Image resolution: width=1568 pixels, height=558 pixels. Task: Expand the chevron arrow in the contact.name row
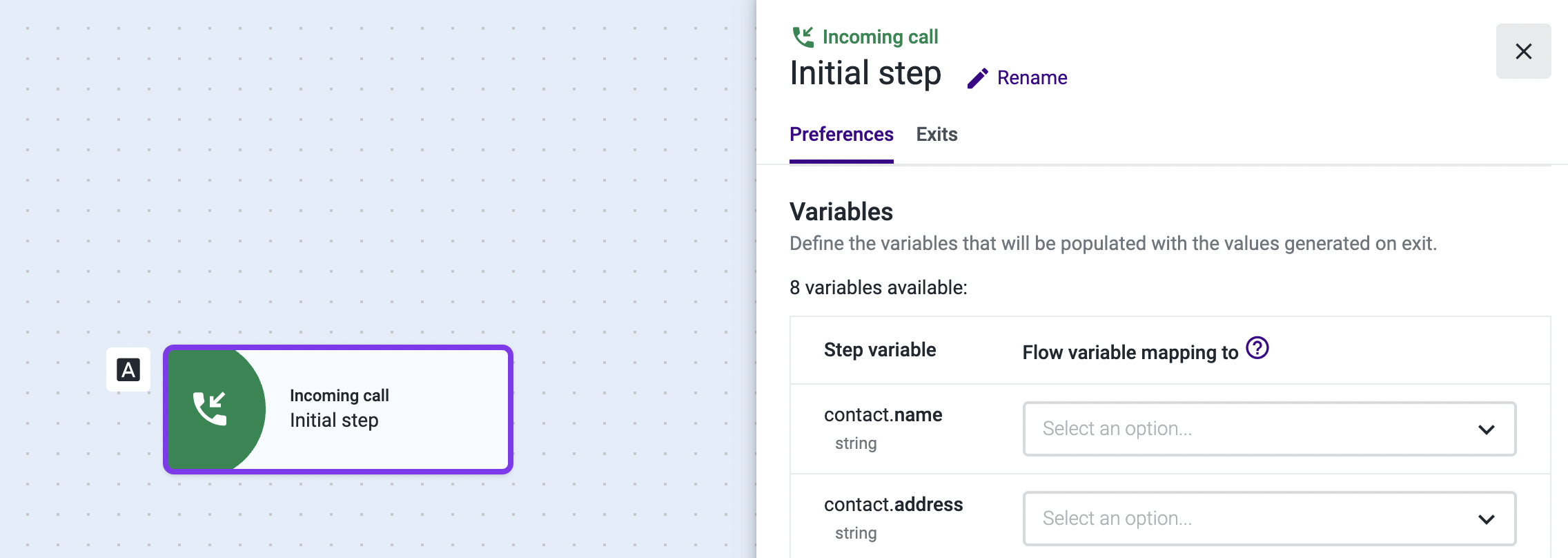pyautogui.click(x=1486, y=430)
